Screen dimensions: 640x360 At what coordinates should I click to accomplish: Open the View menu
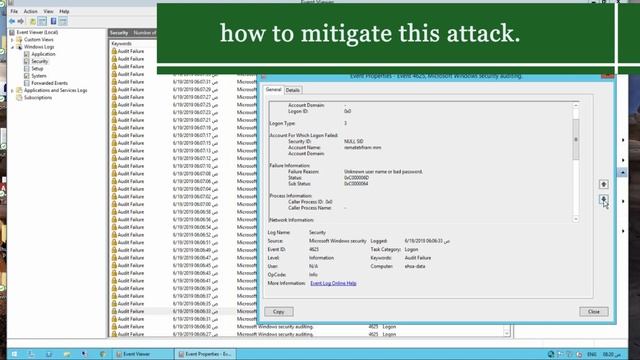coord(48,11)
